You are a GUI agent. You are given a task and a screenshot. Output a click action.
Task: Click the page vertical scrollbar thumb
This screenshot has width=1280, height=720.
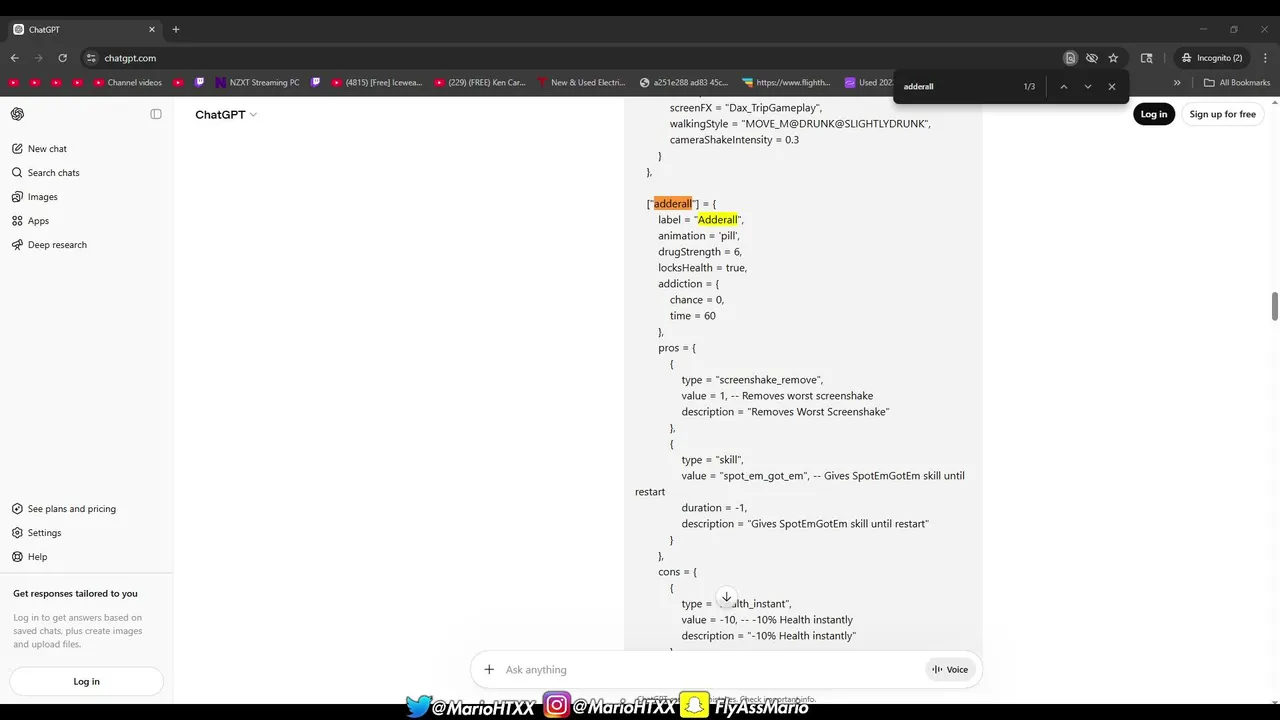[x=1275, y=307]
